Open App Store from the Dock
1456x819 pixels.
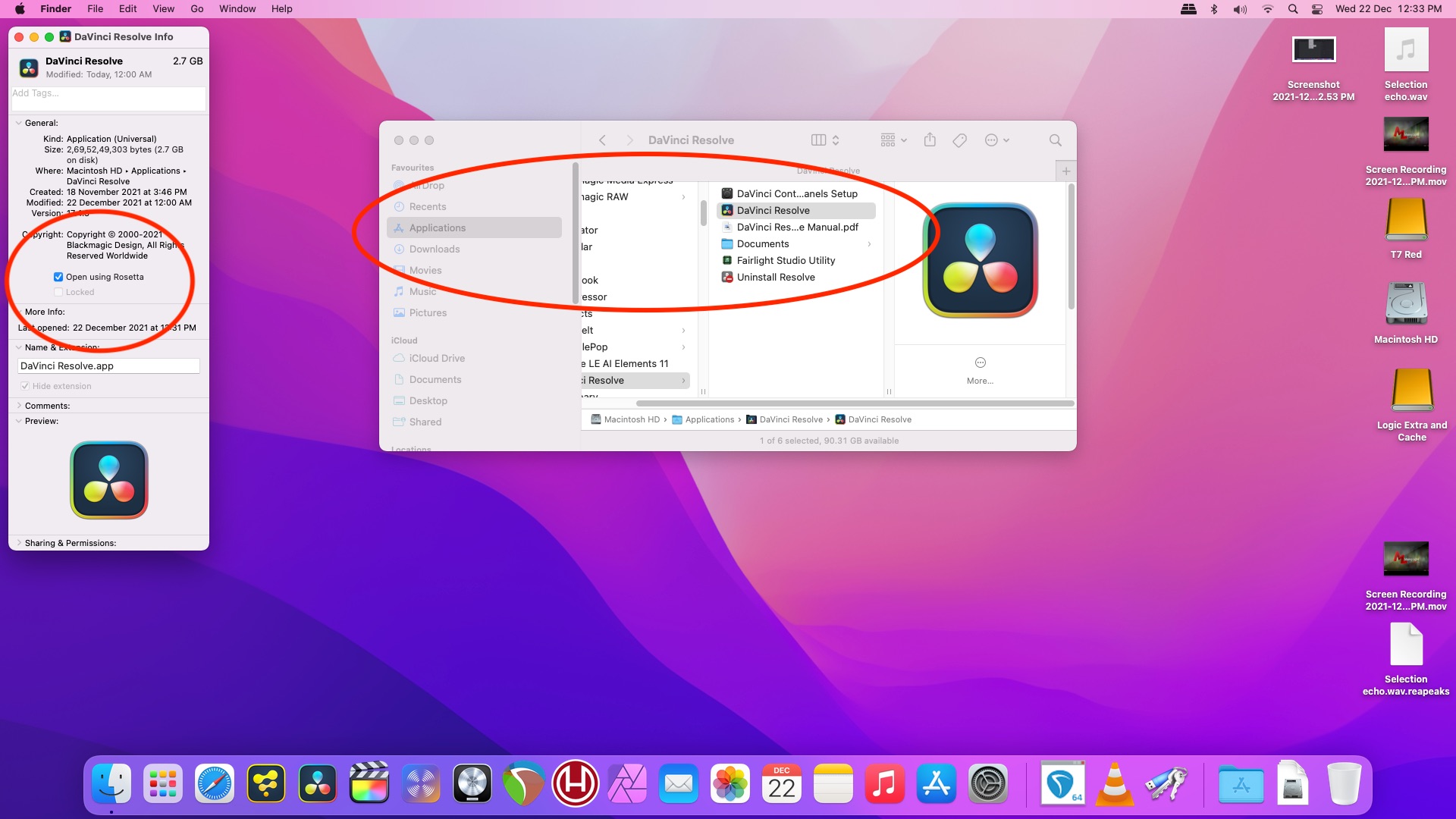pyautogui.click(x=937, y=783)
